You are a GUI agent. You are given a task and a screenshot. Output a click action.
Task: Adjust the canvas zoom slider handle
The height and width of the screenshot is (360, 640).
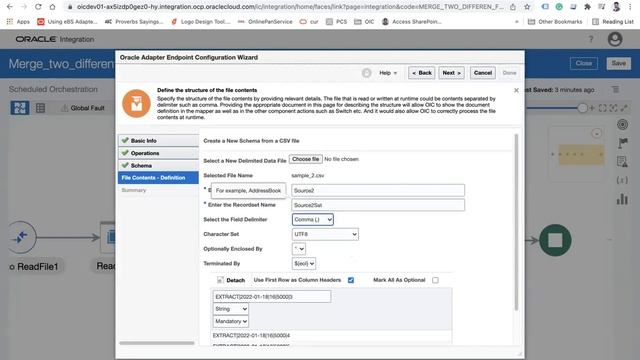point(582,108)
